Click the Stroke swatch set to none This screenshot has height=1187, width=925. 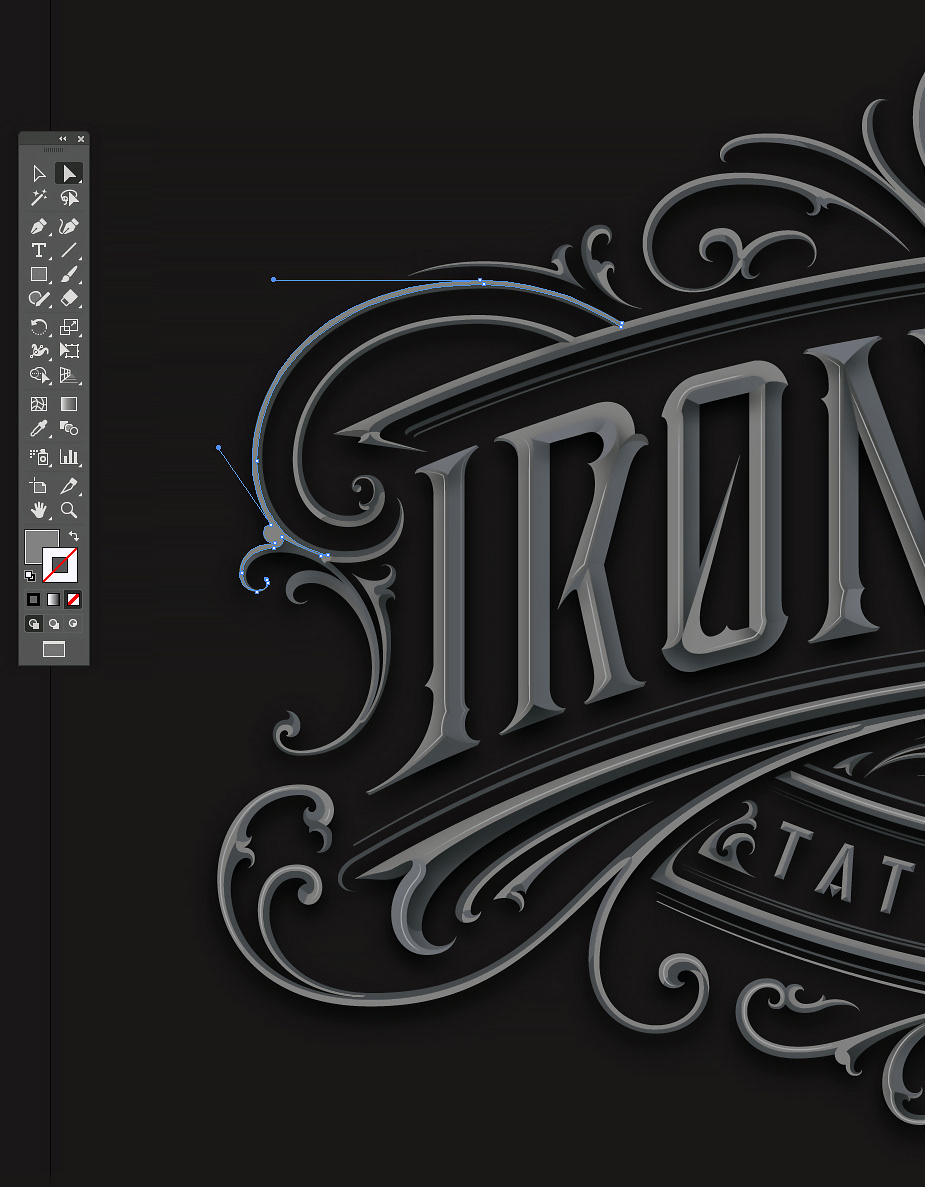pos(61,565)
